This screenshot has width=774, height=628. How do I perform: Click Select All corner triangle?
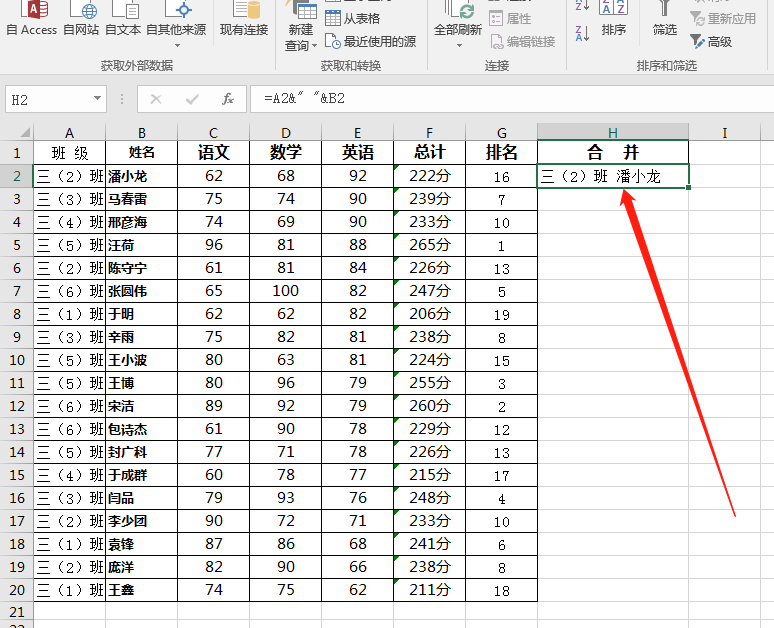pyautogui.click(x=24, y=132)
